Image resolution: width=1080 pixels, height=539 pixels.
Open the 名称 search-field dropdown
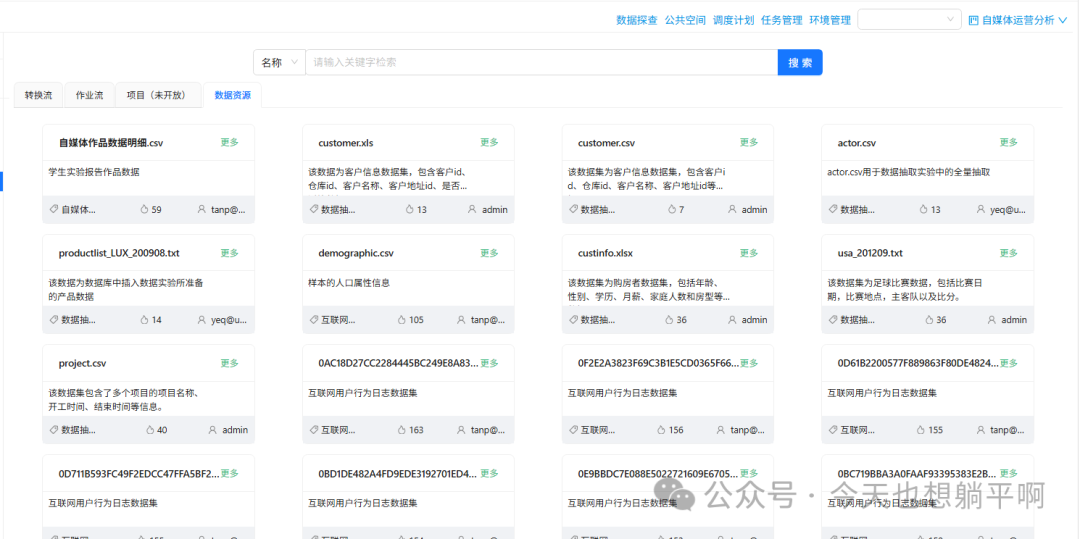coord(280,62)
